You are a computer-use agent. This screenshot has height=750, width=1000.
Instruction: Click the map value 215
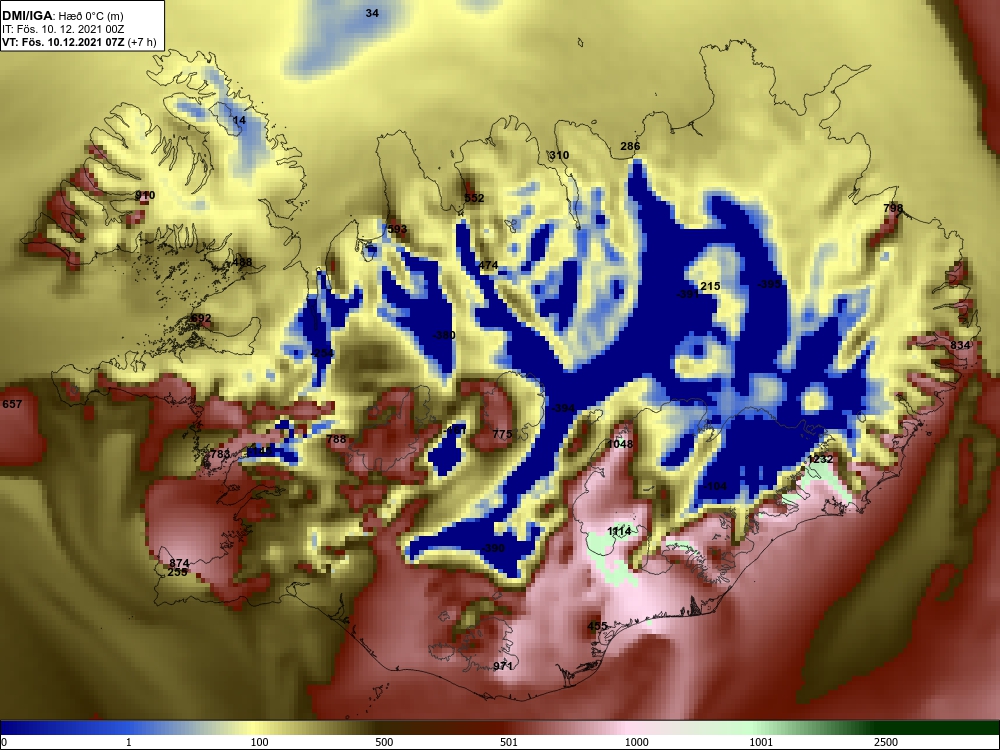click(710, 286)
